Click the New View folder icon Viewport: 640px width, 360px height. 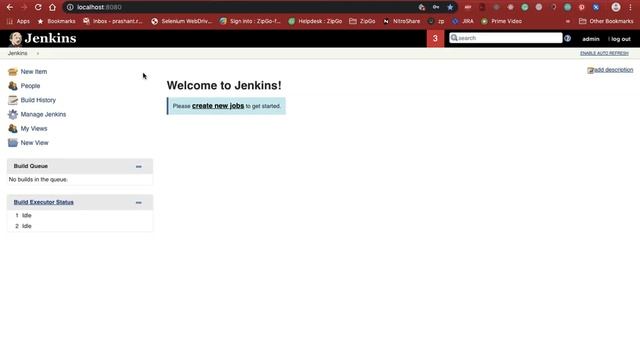(x=13, y=143)
